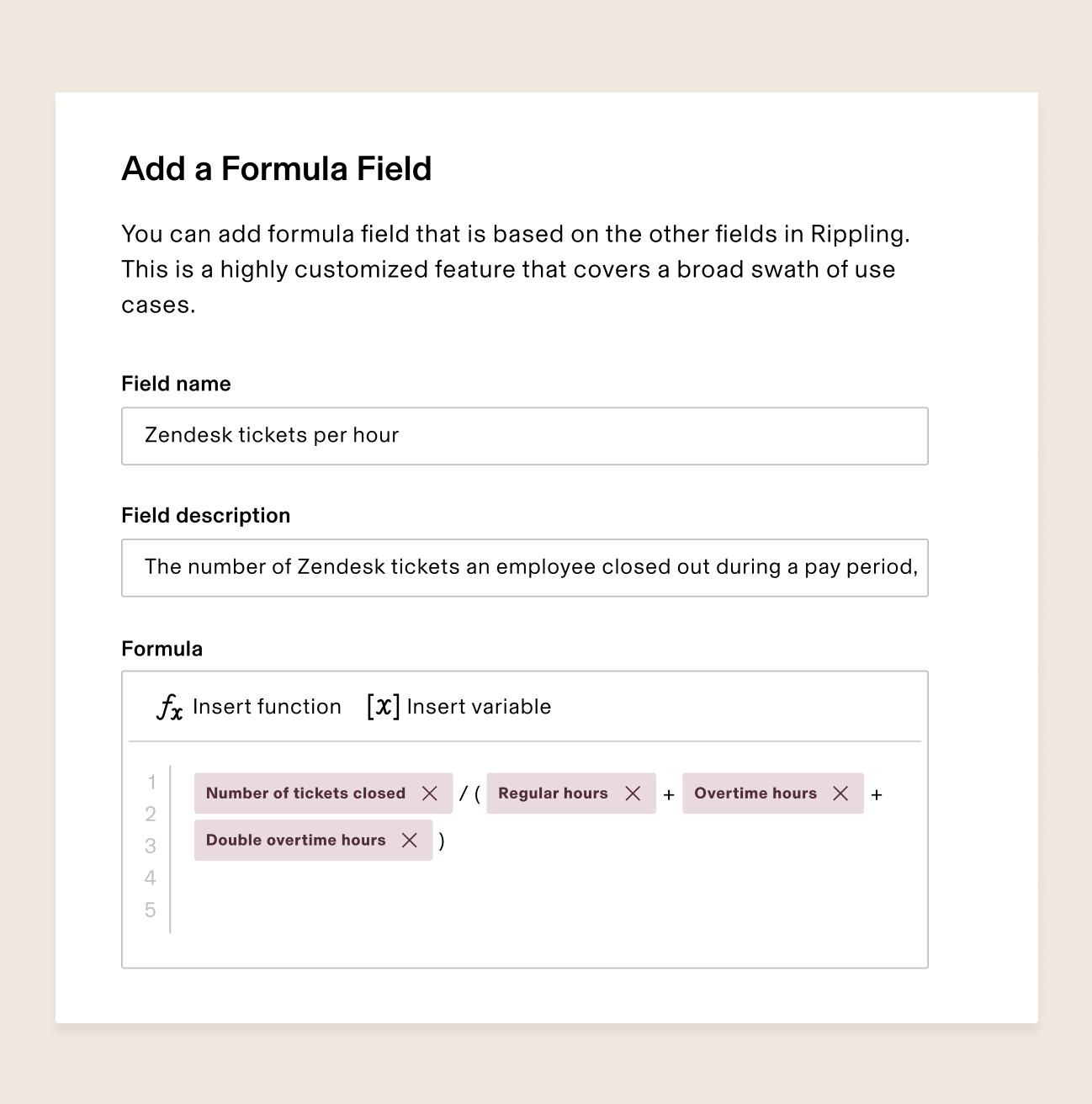Place cursor on formula line 4
The width and height of the screenshot is (1092, 1104).
[x=547, y=878]
